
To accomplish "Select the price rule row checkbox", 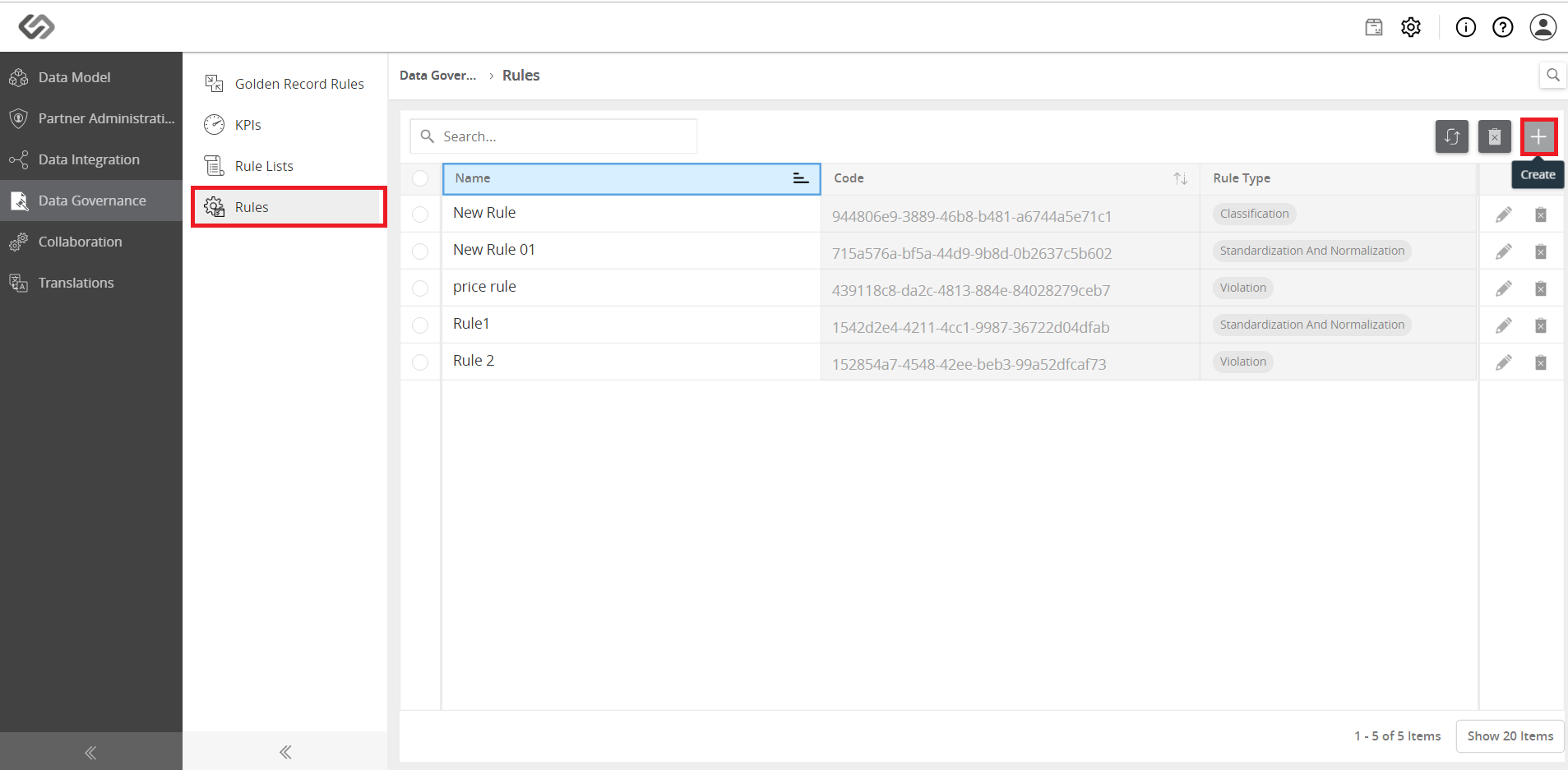I will tap(420, 288).
